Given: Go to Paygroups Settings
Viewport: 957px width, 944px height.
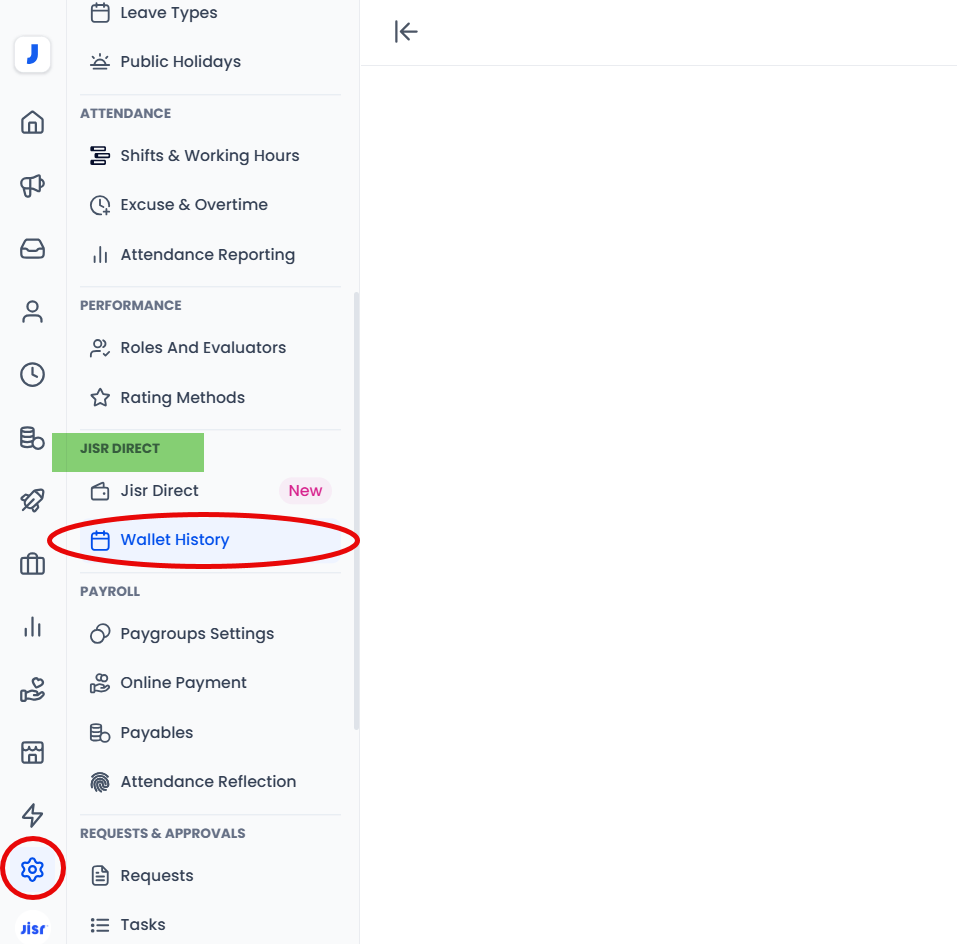Looking at the screenshot, I should tap(197, 634).
